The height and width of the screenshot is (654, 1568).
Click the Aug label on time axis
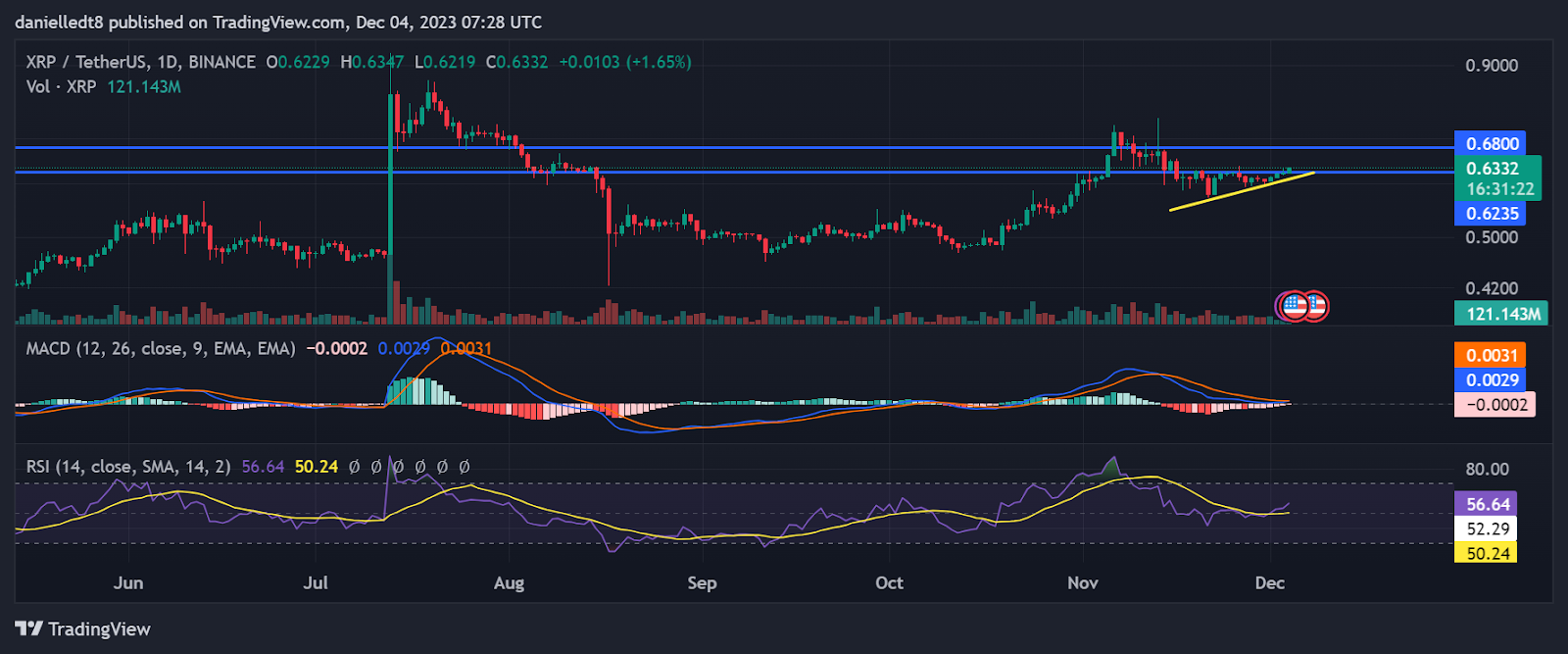[x=509, y=583]
